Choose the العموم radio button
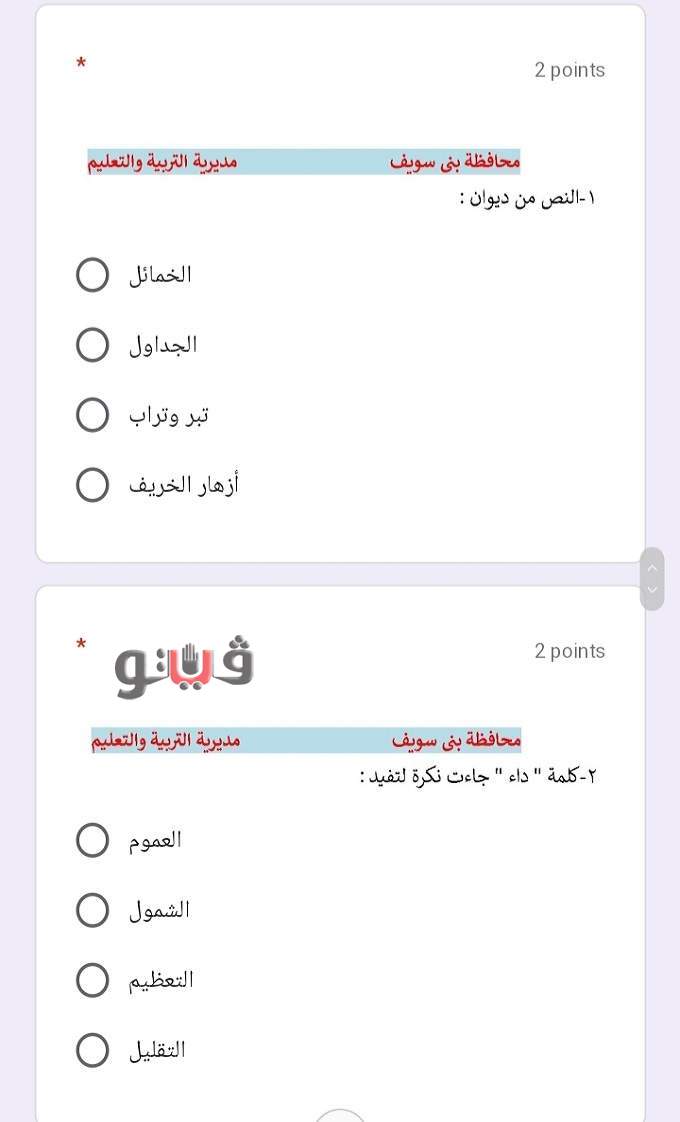680x1122 pixels. point(93,840)
